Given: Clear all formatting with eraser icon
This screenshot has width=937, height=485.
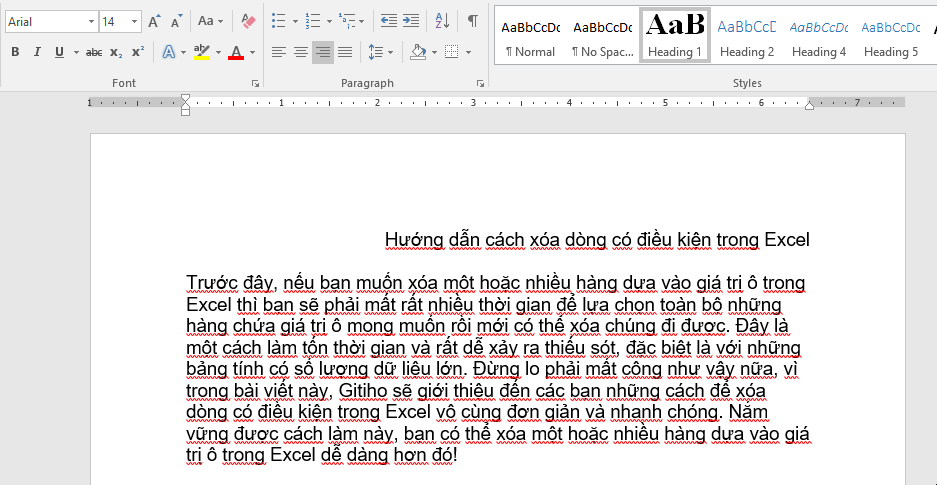Looking at the screenshot, I should tap(249, 22).
